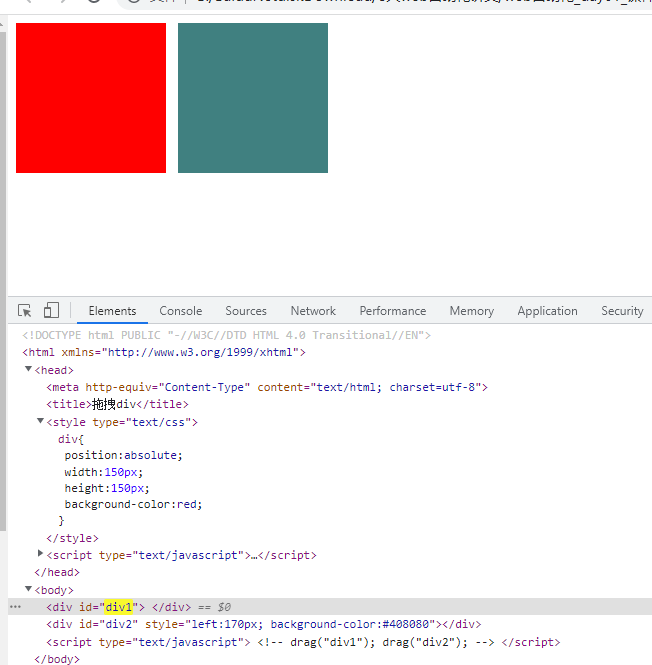
Task: Open the Application tab
Action: coord(547,311)
